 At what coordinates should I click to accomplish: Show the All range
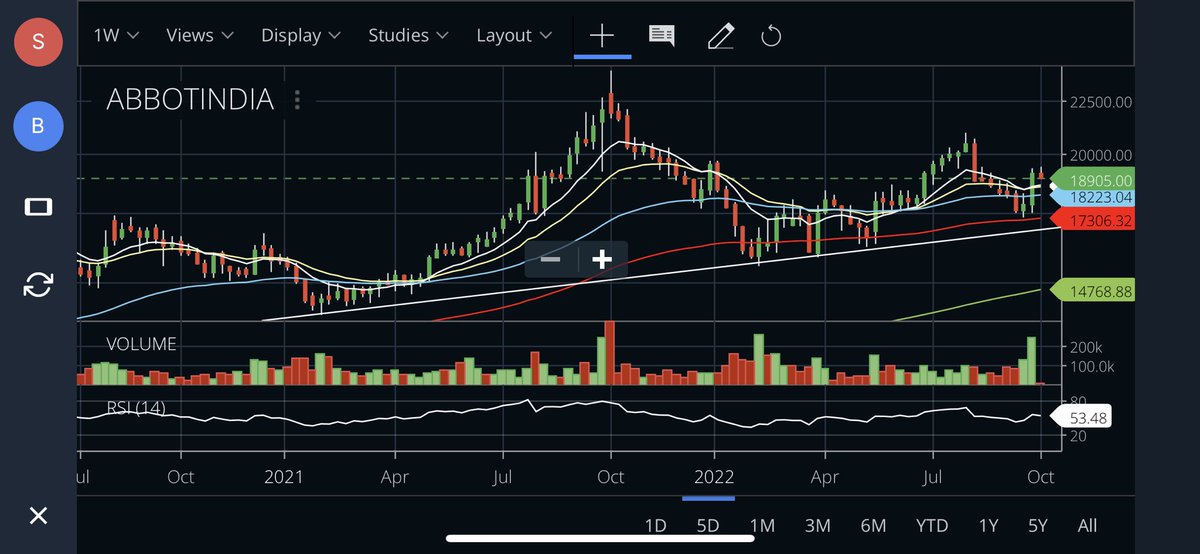tap(1087, 525)
